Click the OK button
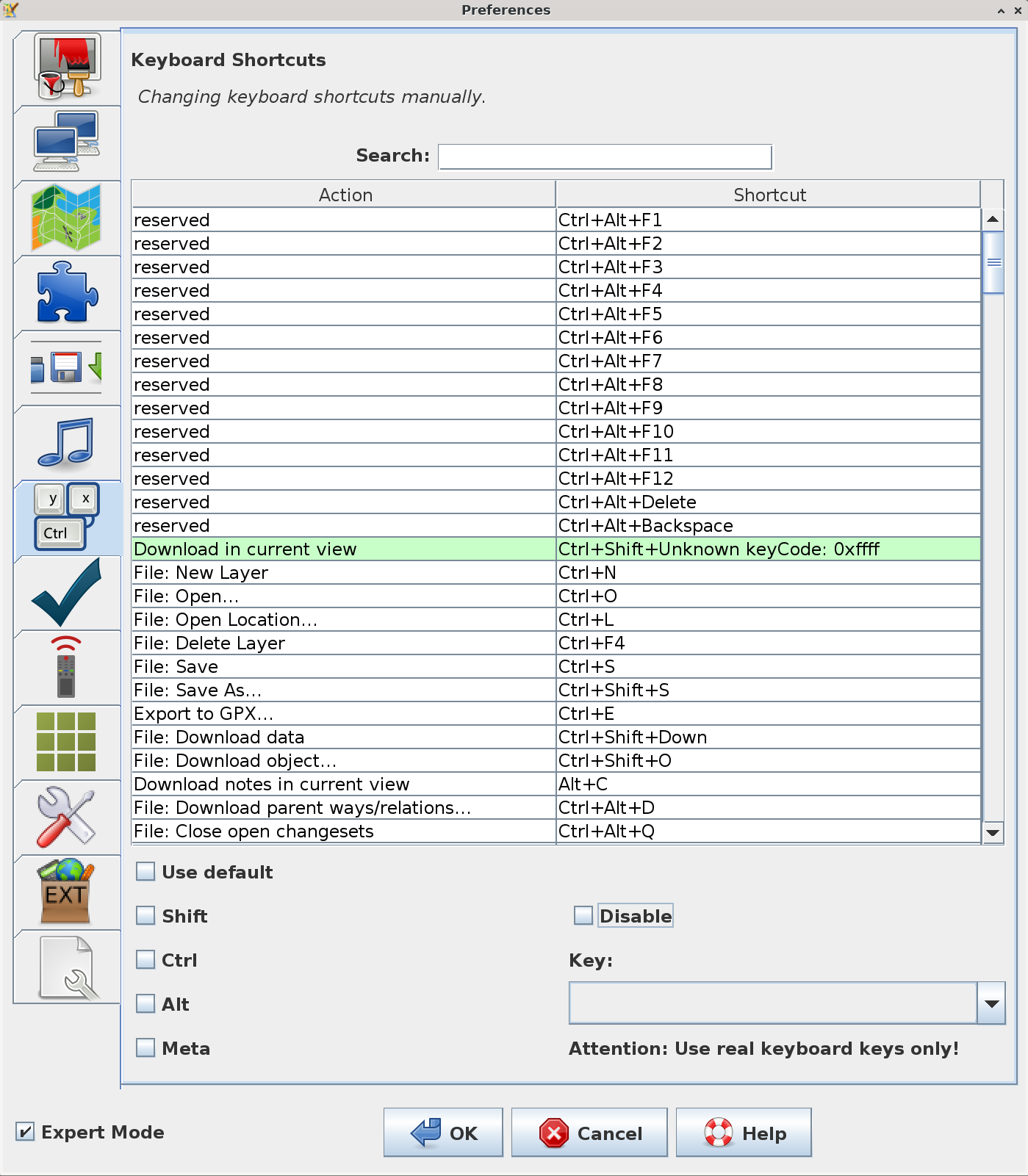 coord(443,1133)
